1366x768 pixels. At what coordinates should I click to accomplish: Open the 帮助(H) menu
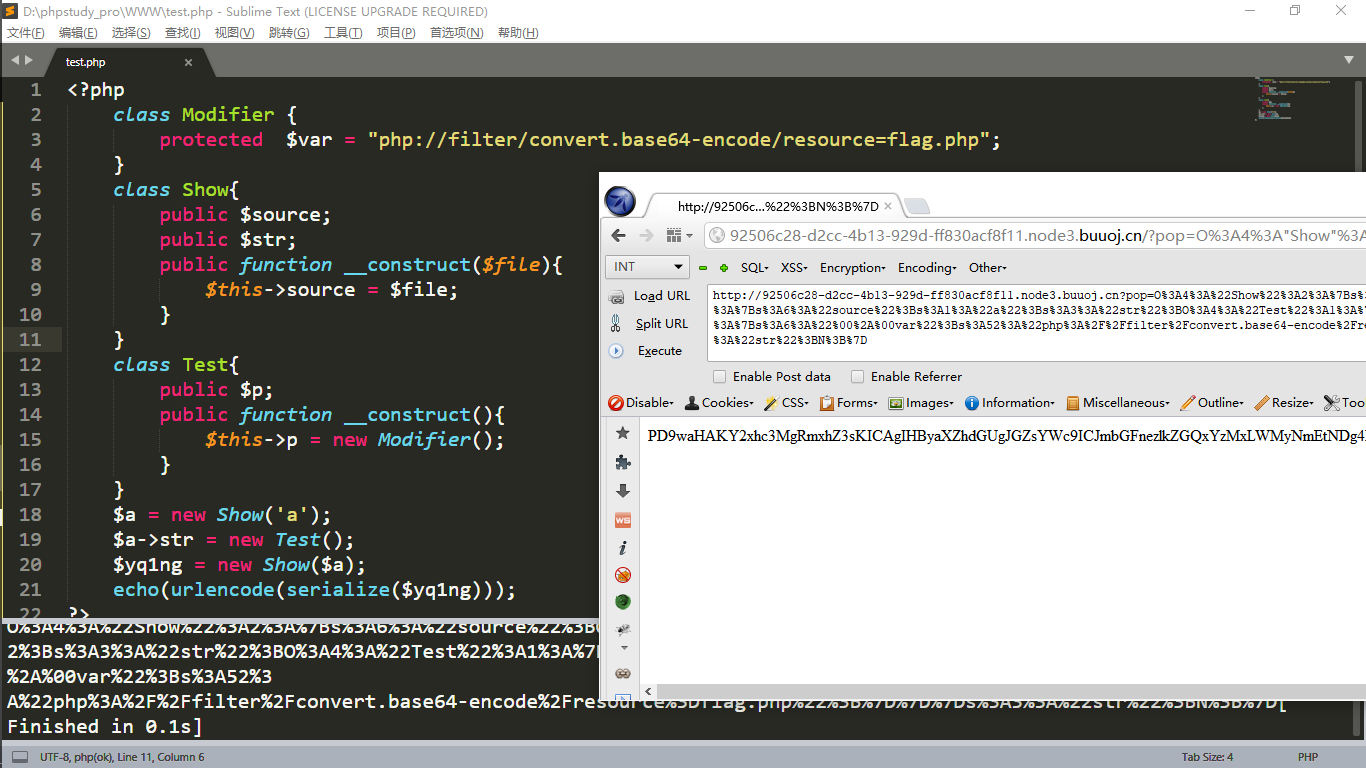coord(518,33)
